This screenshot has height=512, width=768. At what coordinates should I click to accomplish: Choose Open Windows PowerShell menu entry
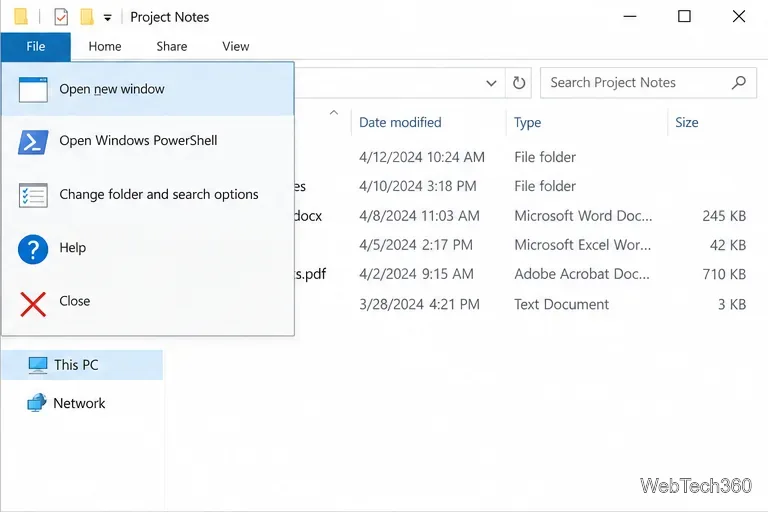148,141
